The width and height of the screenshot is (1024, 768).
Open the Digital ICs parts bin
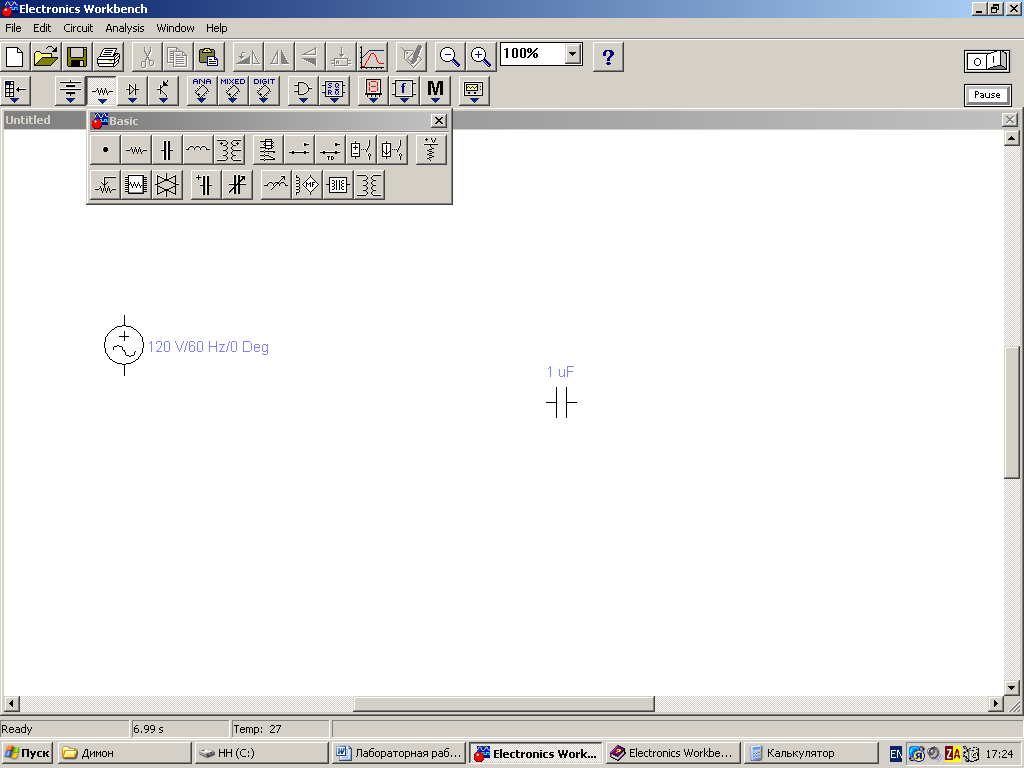tap(264, 91)
